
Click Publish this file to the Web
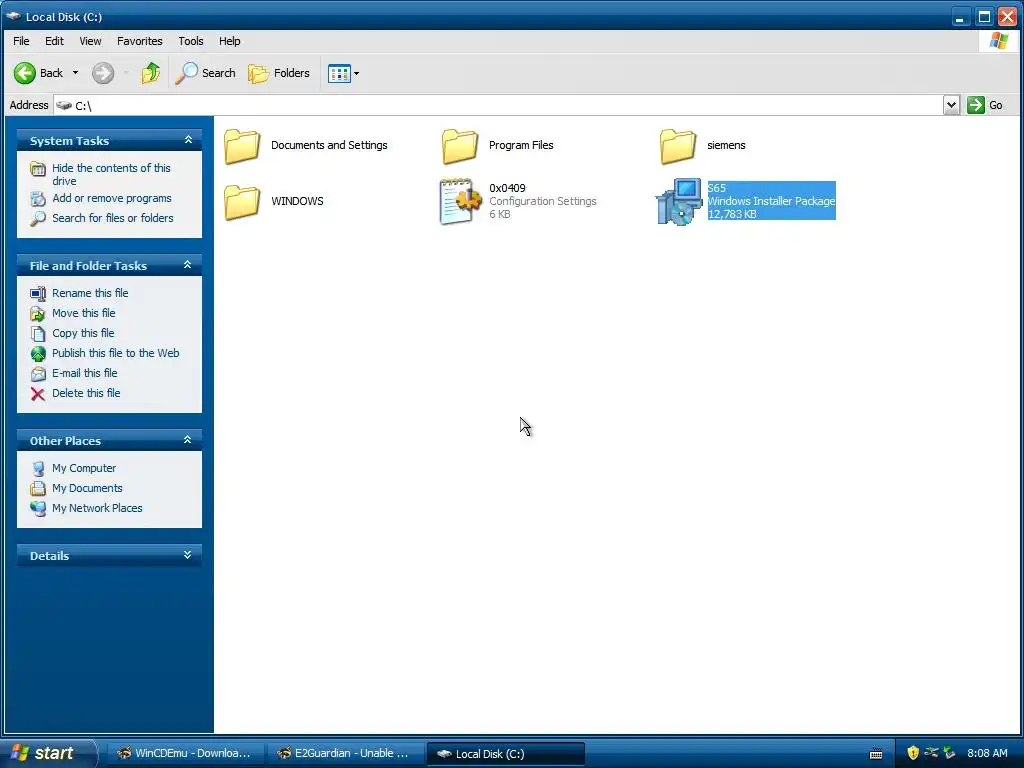point(116,353)
